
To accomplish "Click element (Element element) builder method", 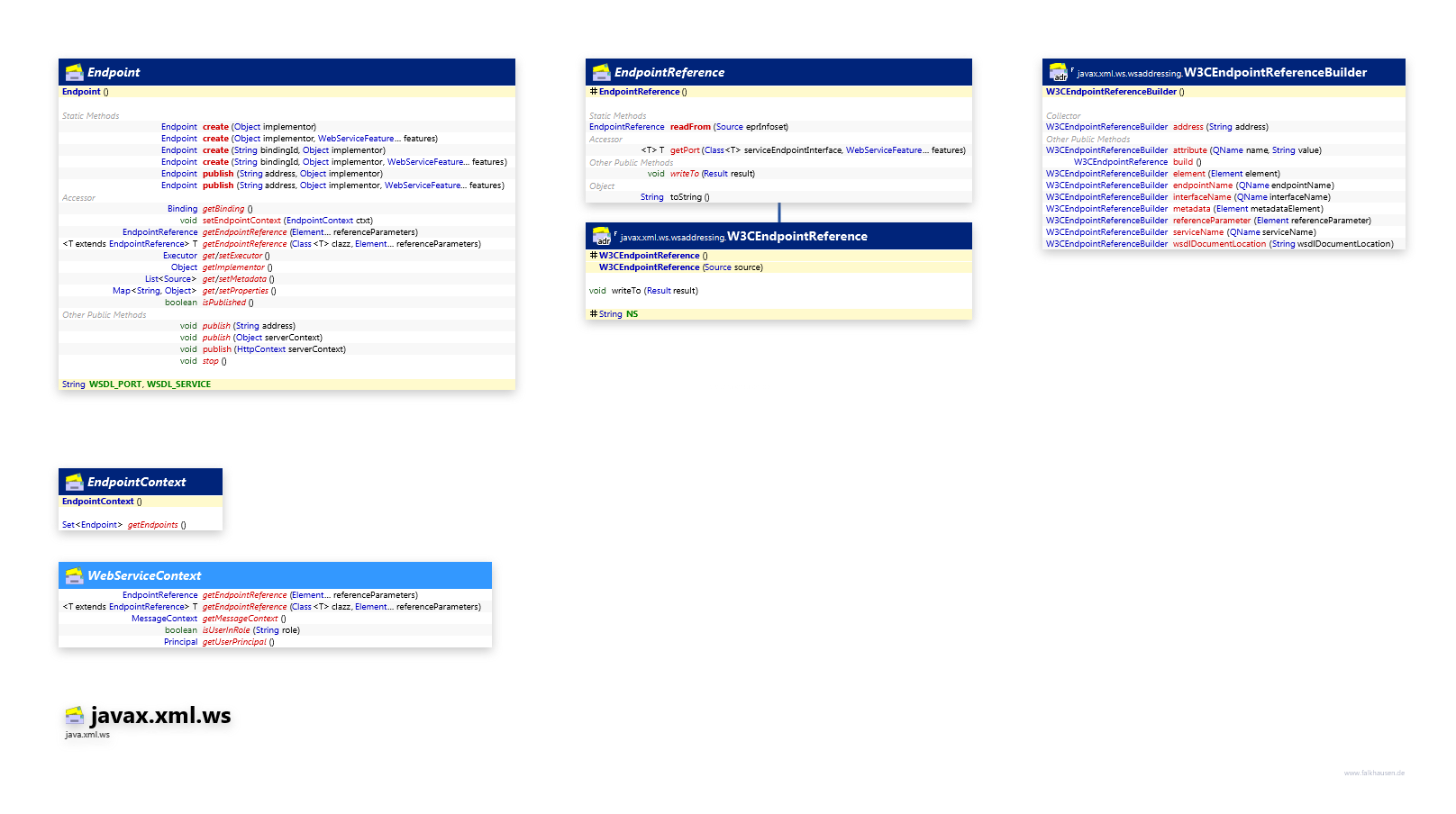I will pyautogui.click(x=1226, y=174).
